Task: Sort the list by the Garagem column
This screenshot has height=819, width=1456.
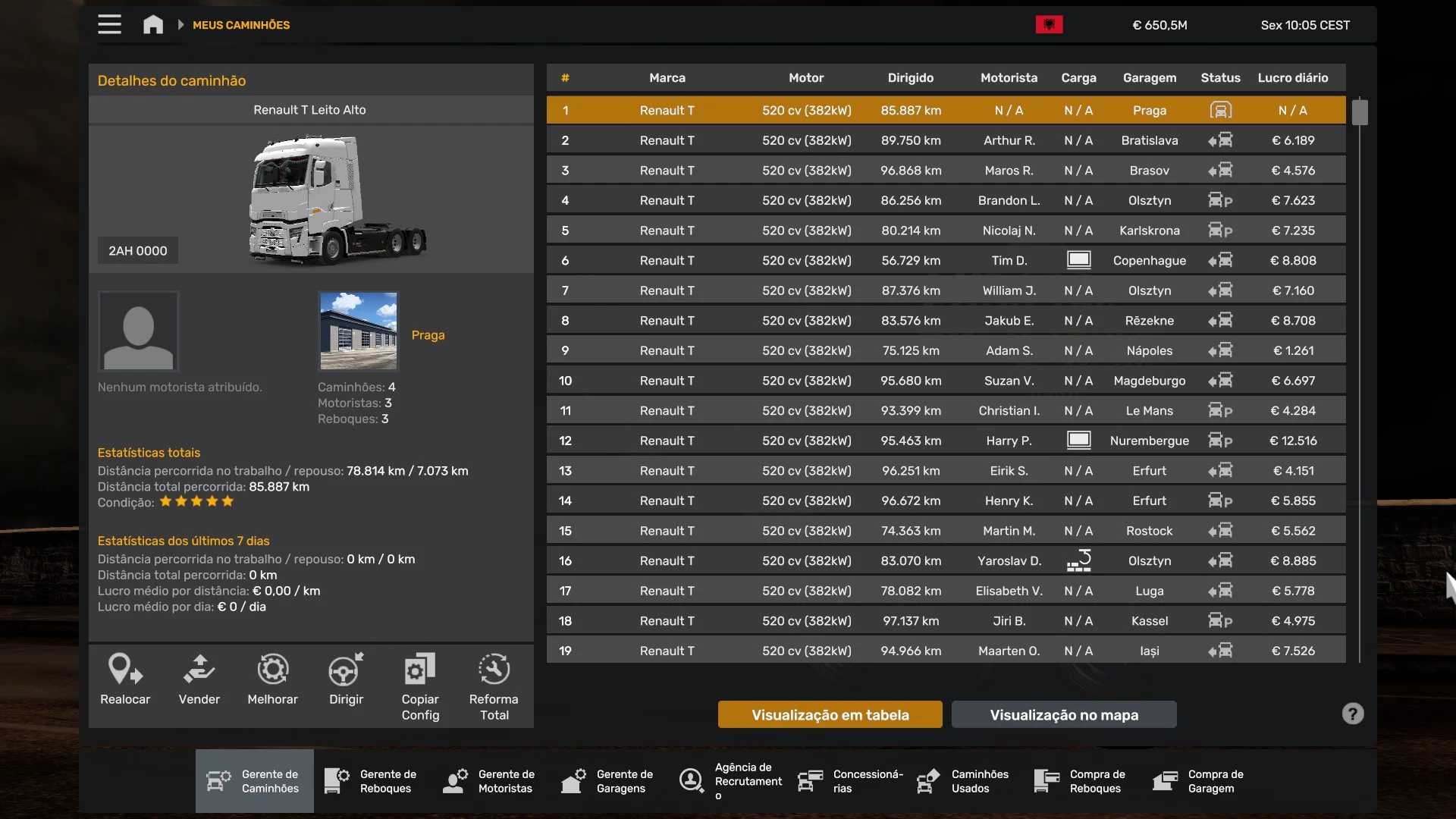Action: point(1149,78)
